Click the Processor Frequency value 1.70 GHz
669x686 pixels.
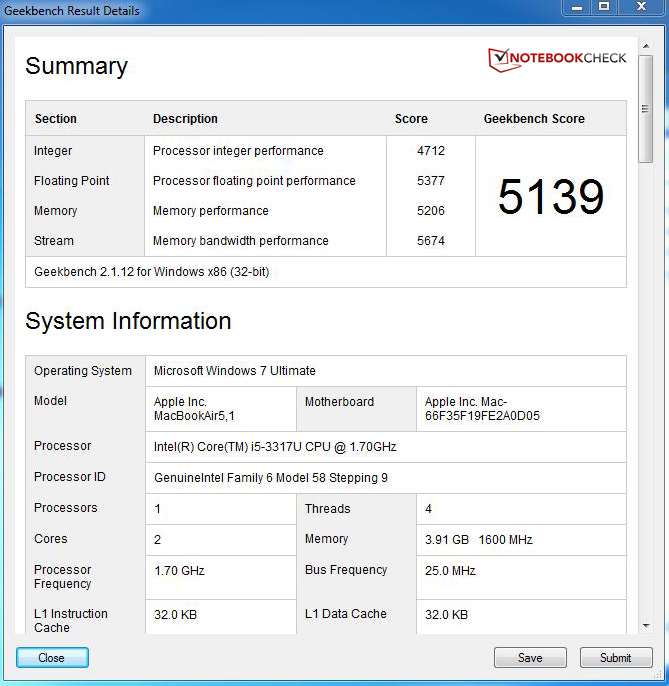(x=179, y=570)
